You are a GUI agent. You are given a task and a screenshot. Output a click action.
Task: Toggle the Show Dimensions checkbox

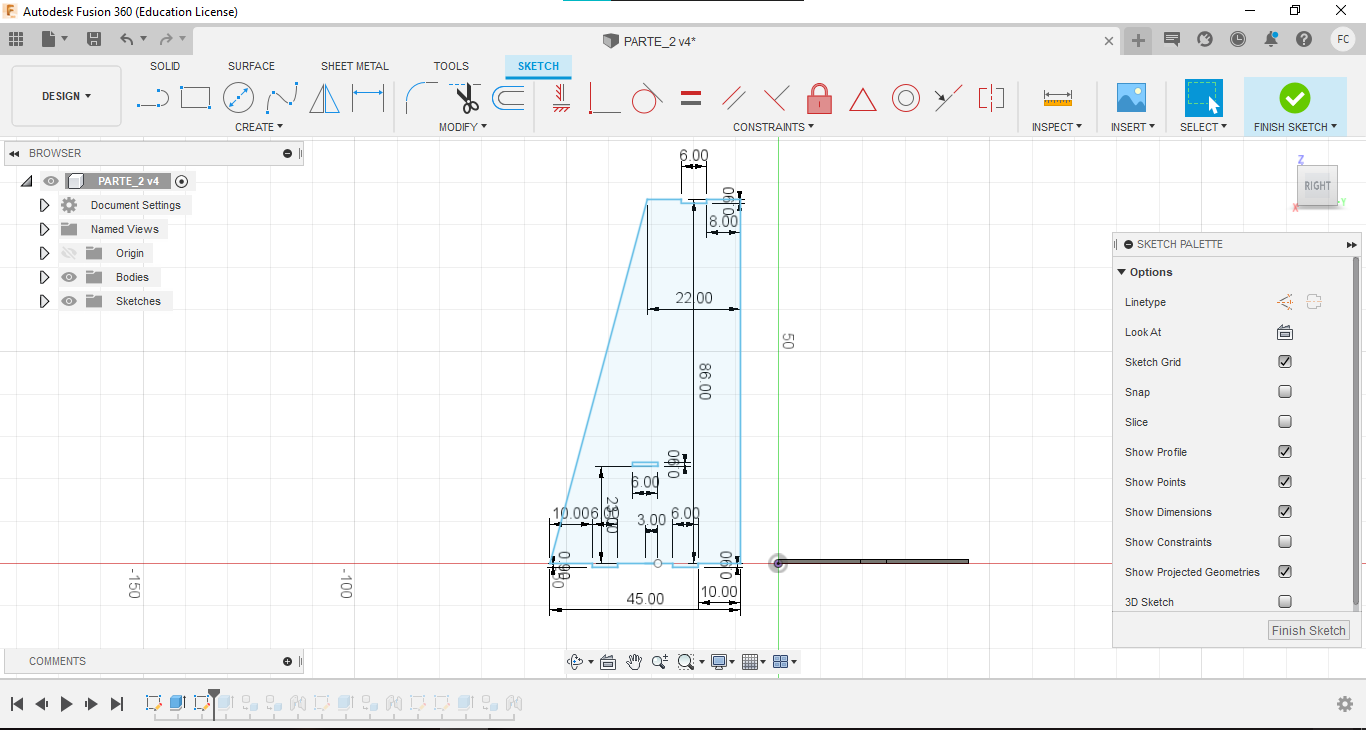(x=1285, y=512)
